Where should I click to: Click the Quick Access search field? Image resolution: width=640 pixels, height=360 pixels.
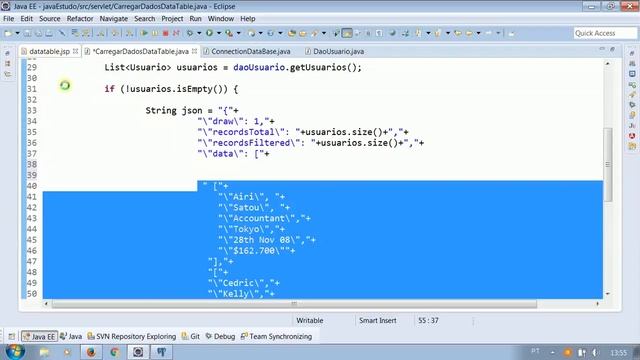point(605,33)
